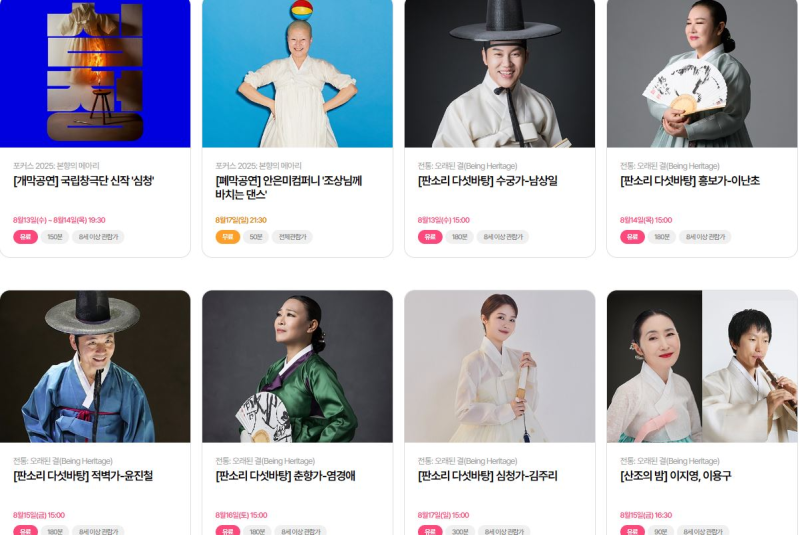Open title link [폐막공연] 안은미컴퍼니 '조상님께 바치는 댄스'
This screenshot has height=535, width=800.
[289, 188]
